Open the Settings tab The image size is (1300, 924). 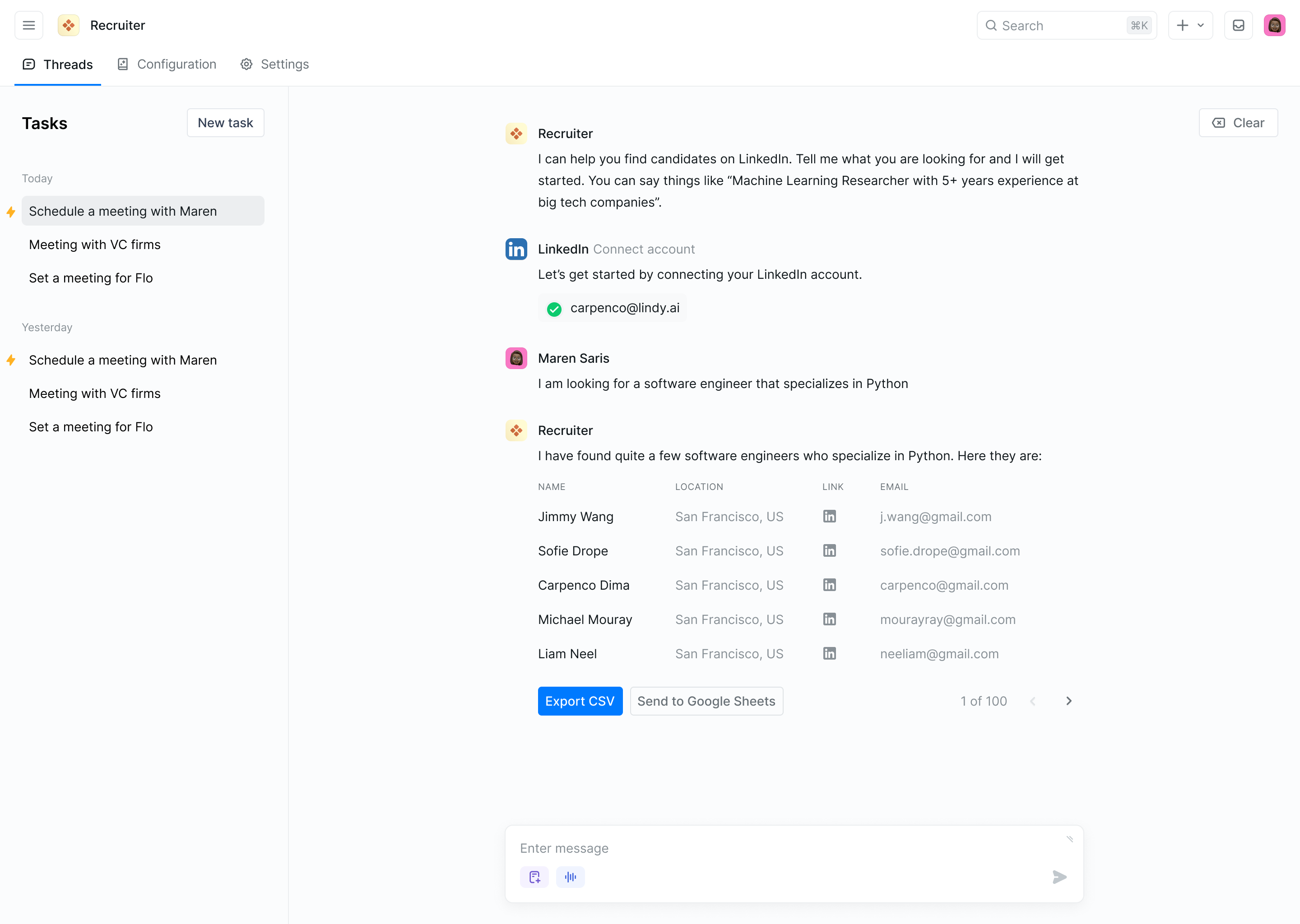(274, 65)
